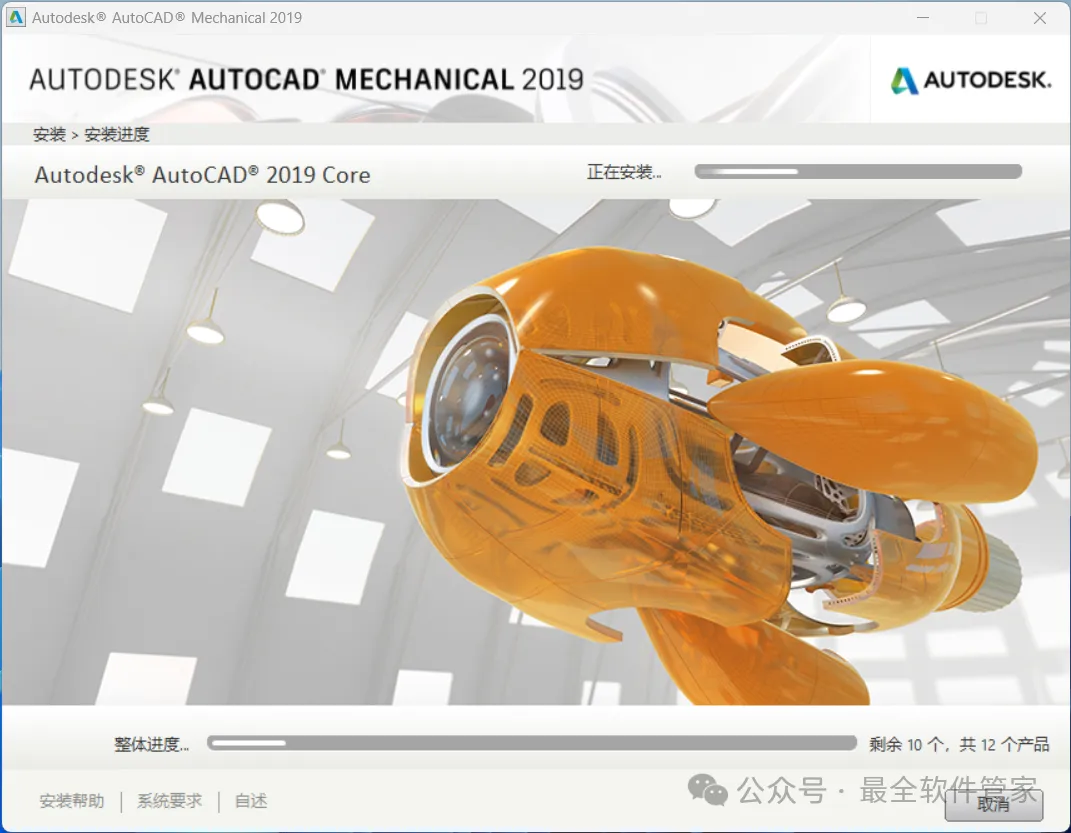Click the 整体进度 label
The height and width of the screenshot is (833, 1071).
coord(151,744)
